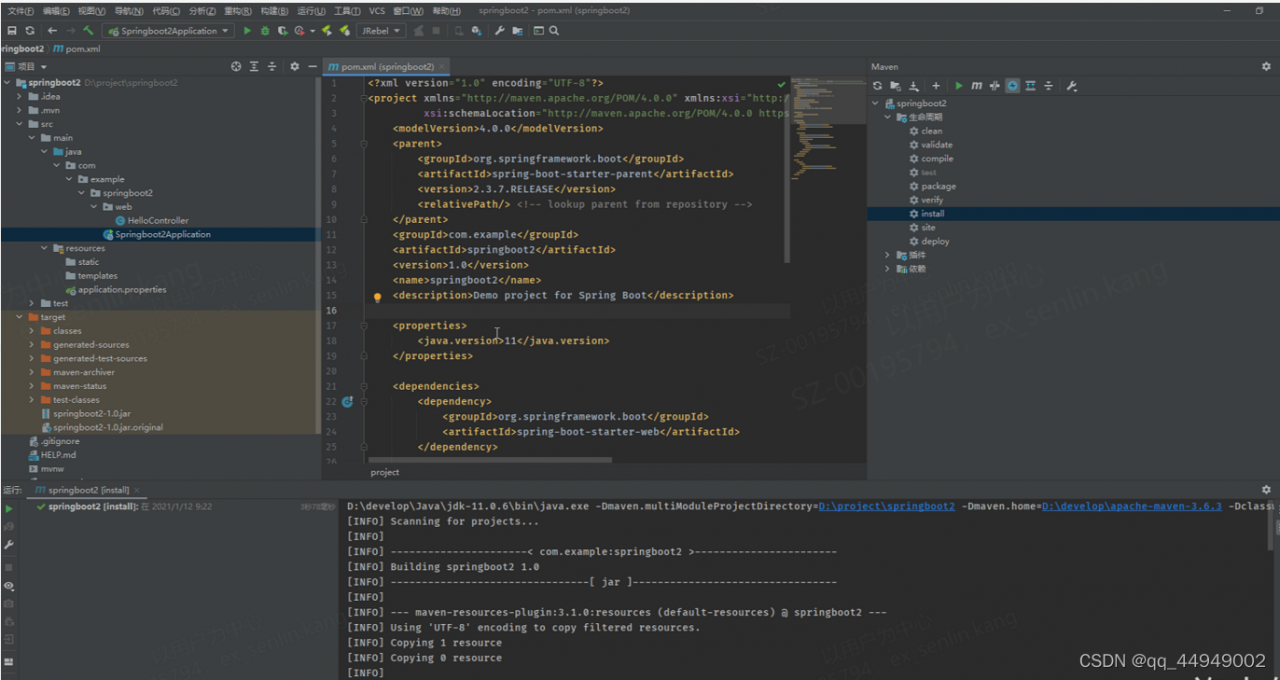Collapse Maven Lifecycle node
This screenshot has height=680, width=1280.
click(x=887, y=117)
